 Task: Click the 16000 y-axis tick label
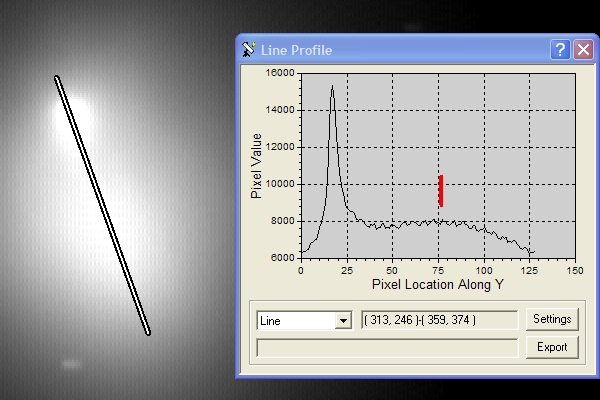coord(280,73)
